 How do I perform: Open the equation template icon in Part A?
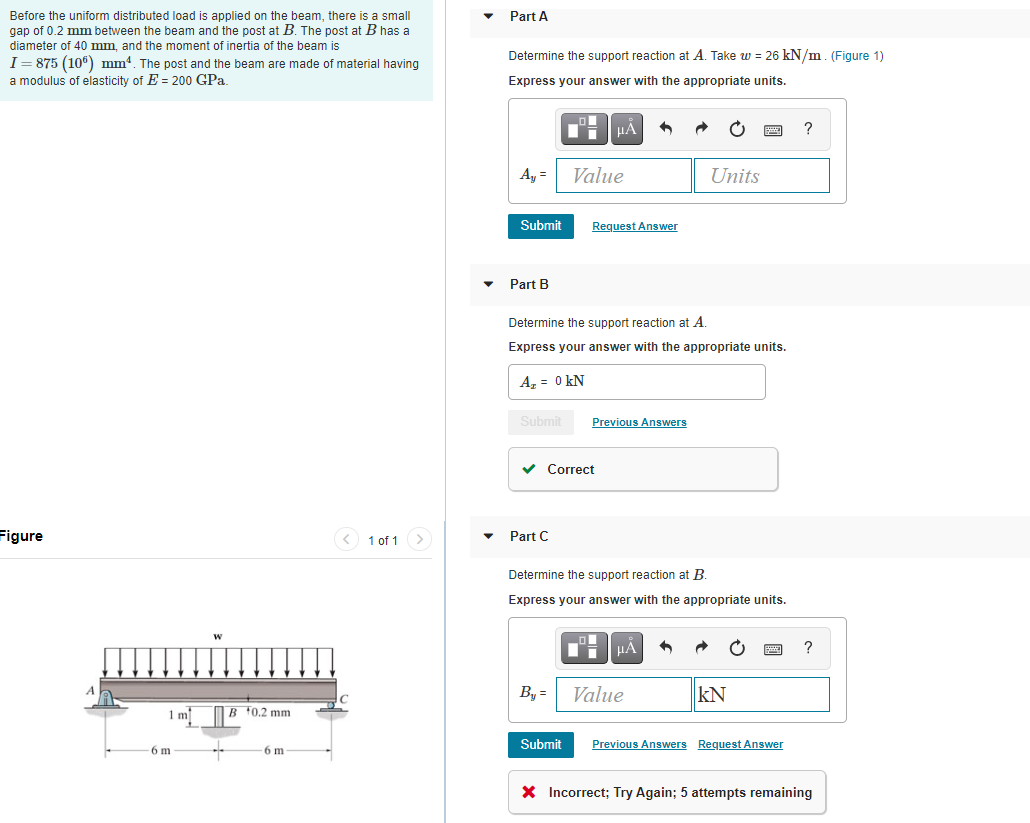tap(583, 129)
